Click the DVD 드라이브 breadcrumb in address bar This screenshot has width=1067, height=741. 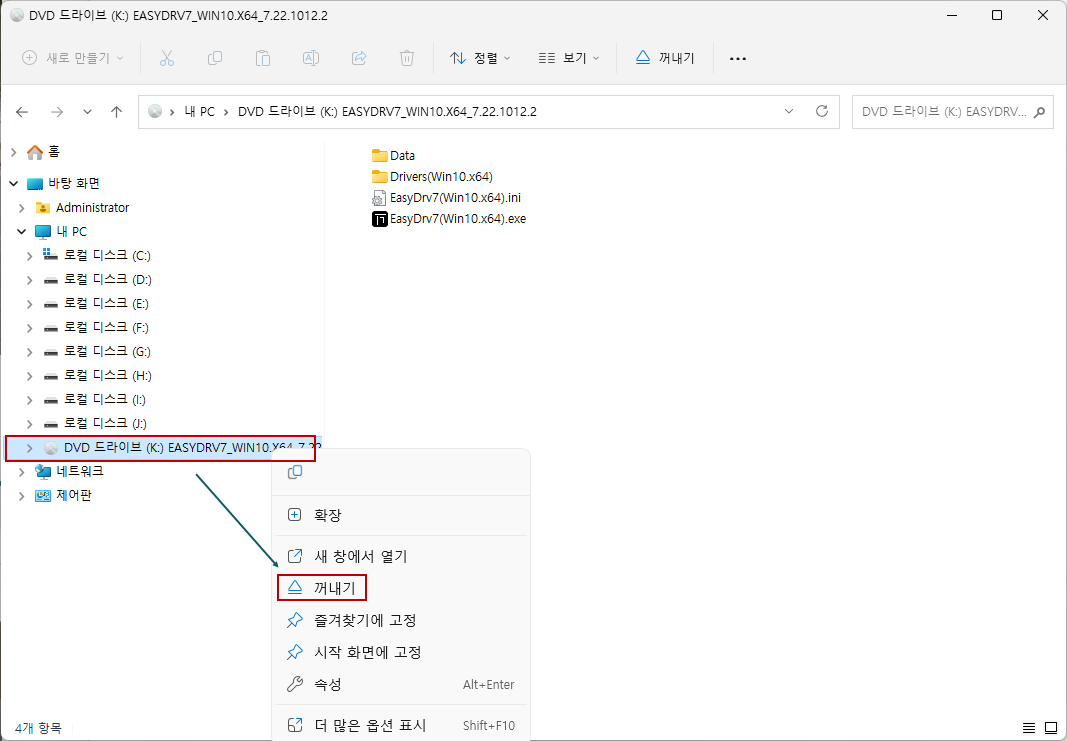click(387, 112)
